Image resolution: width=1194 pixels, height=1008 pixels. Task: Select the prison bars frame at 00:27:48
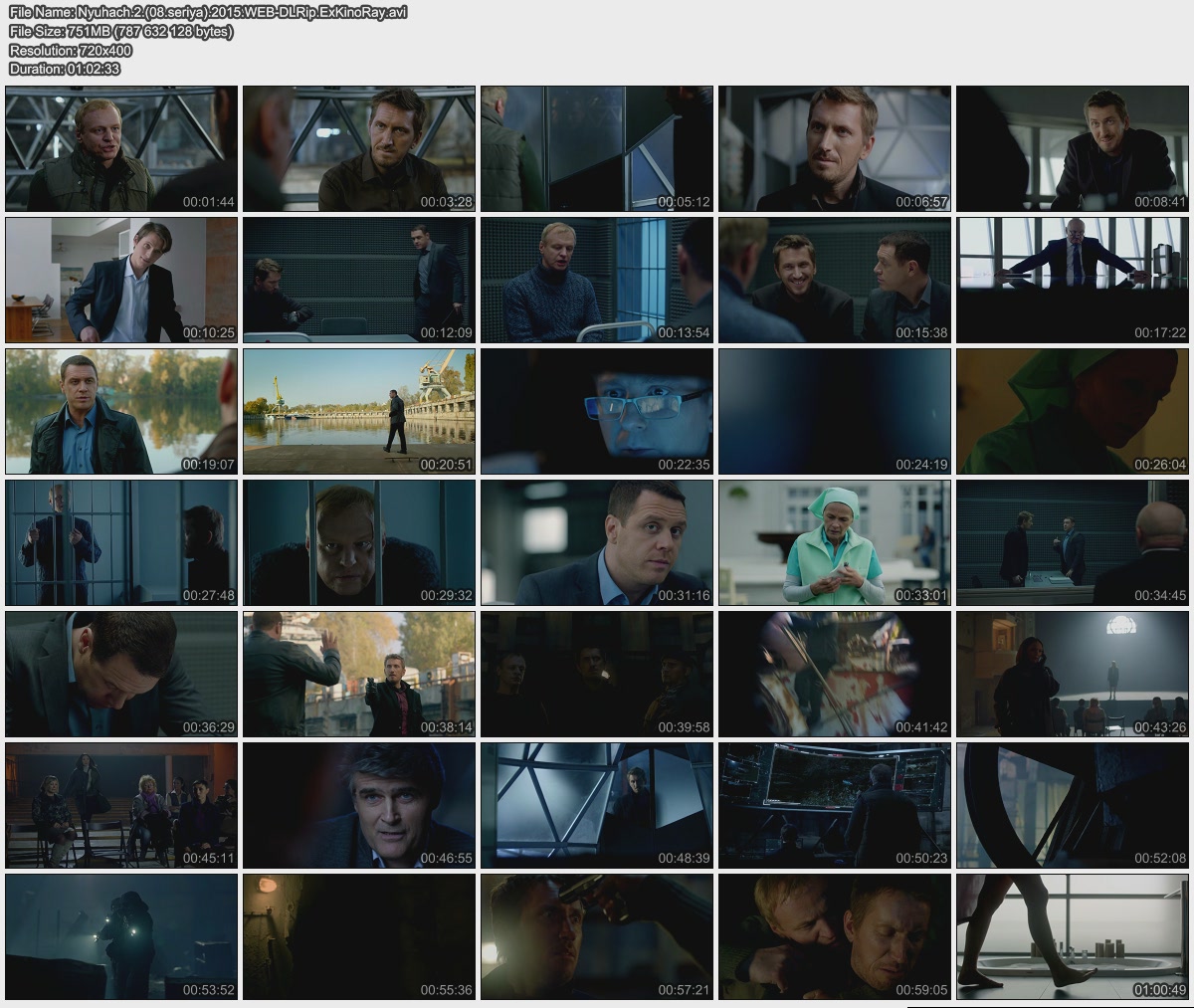pyautogui.click(x=121, y=543)
